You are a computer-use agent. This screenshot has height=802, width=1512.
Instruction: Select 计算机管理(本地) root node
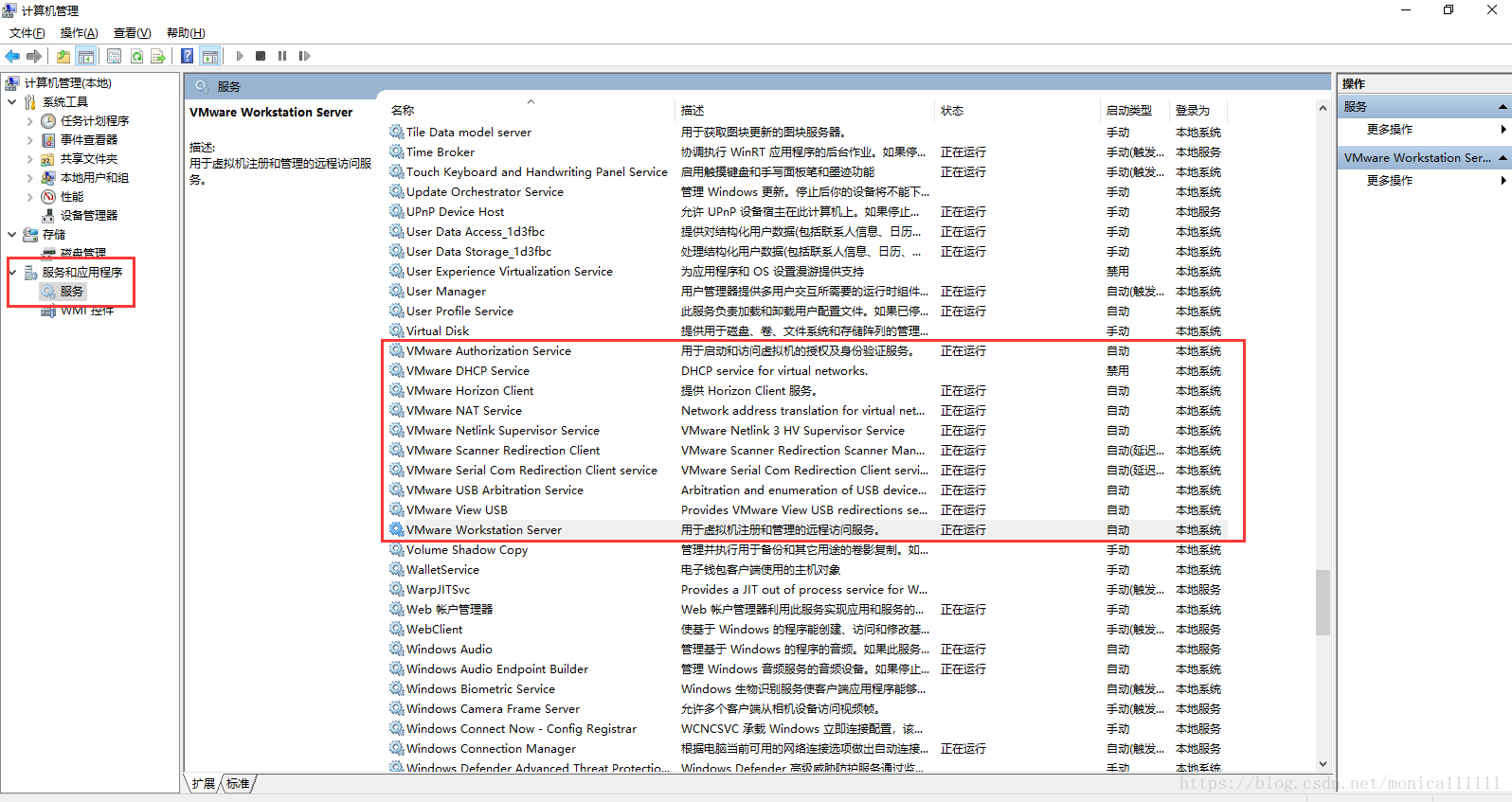(67, 83)
